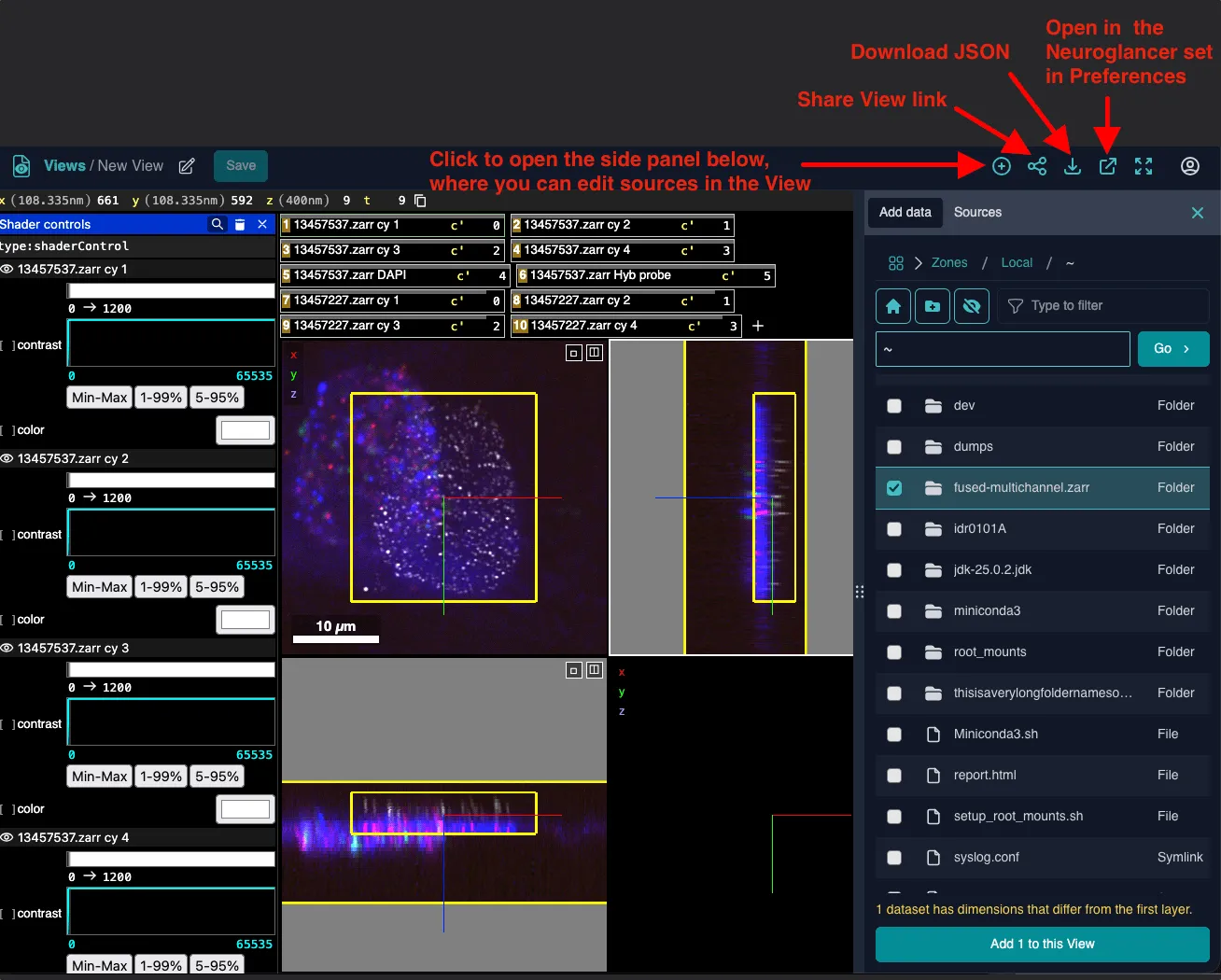Click the Go button
This screenshot has width=1221, height=980.
coord(1173,348)
